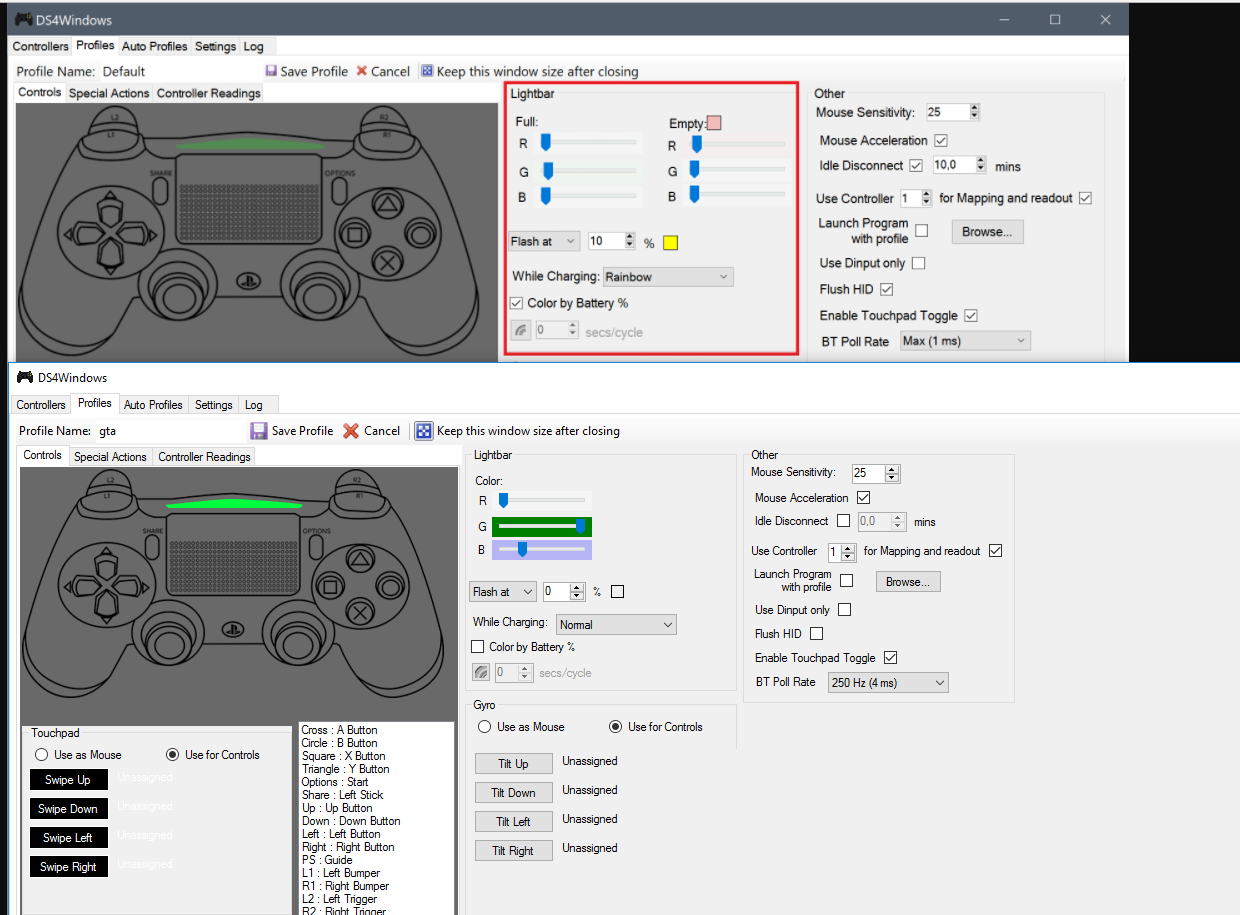The width and height of the screenshot is (1240, 915).
Task: Uncheck Color by Battery % in Default window
Action: pos(516,303)
